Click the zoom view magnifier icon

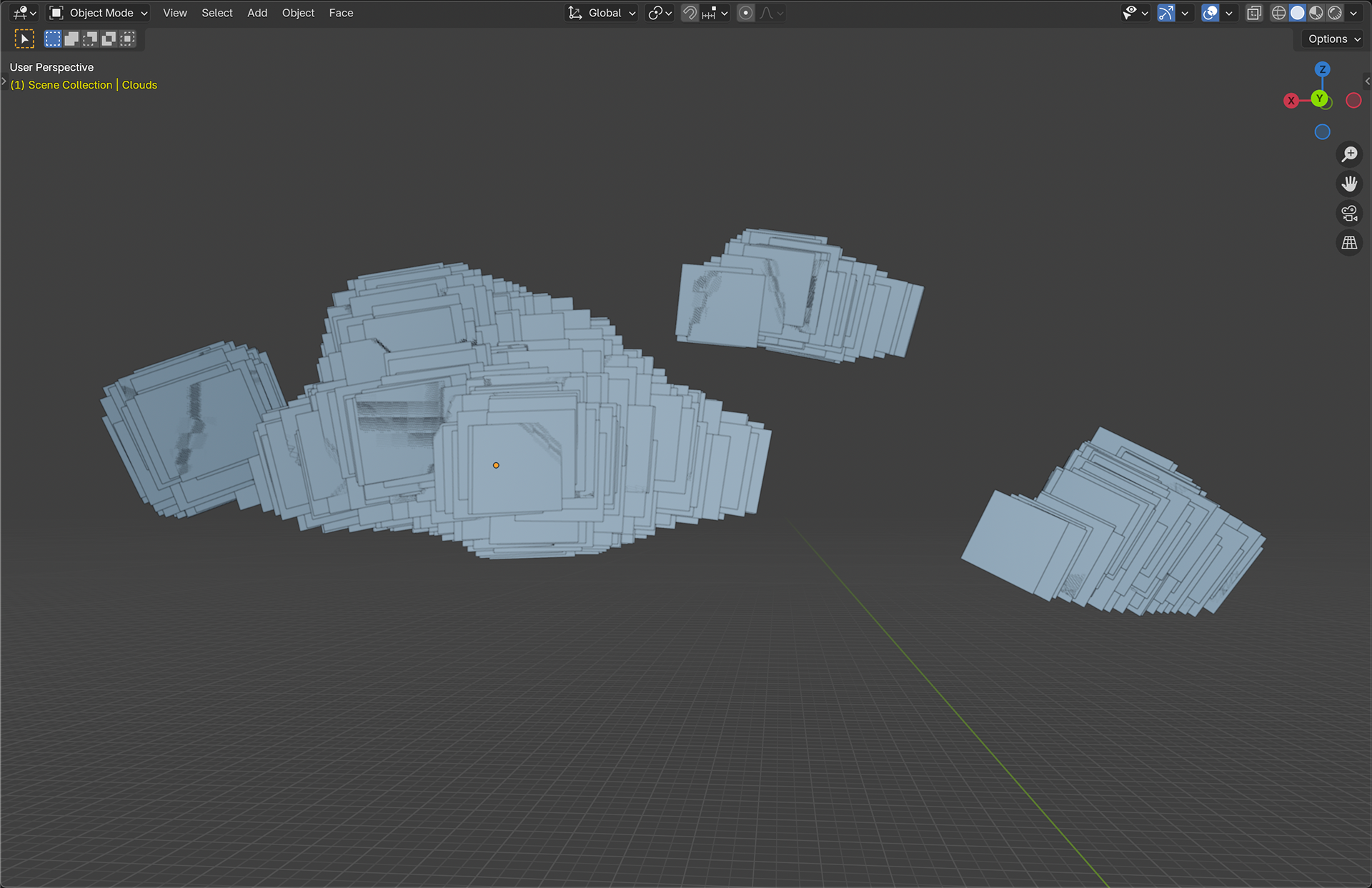click(x=1349, y=154)
